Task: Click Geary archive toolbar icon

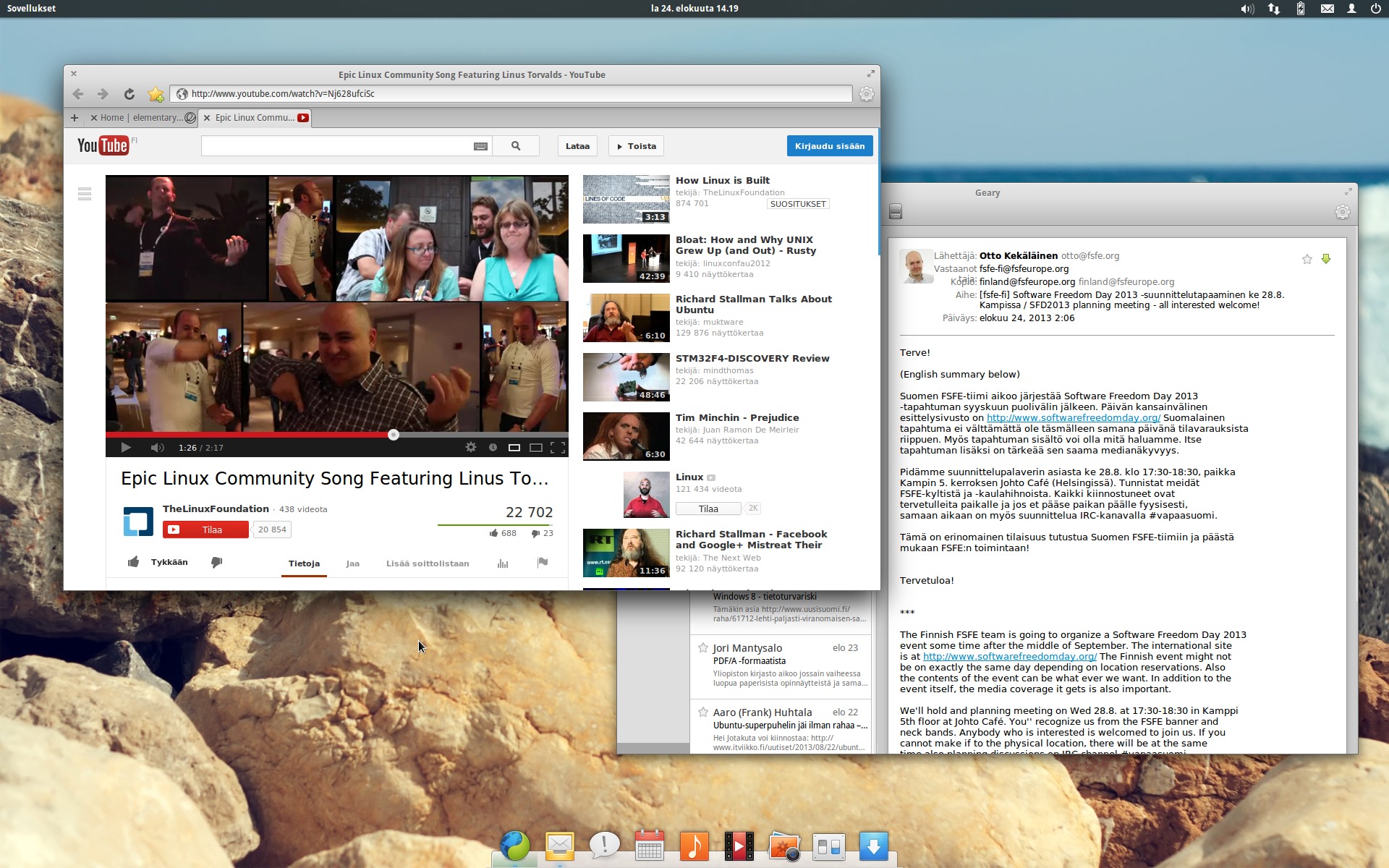Action: click(896, 212)
